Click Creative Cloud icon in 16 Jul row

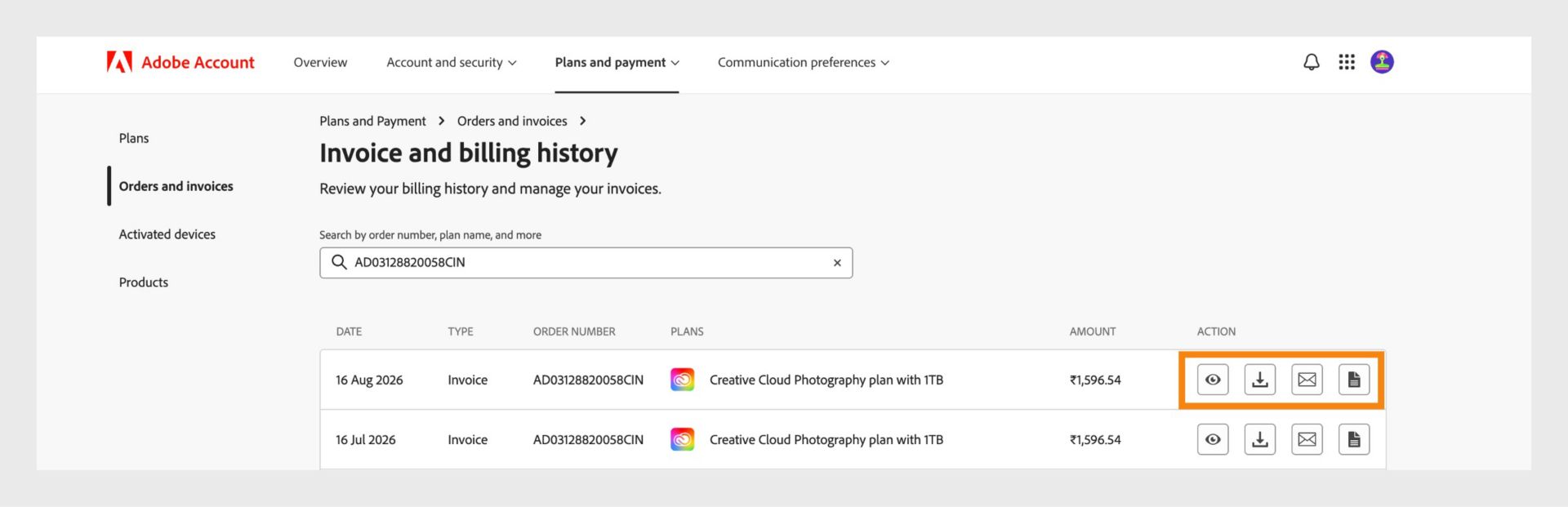point(682,439)
